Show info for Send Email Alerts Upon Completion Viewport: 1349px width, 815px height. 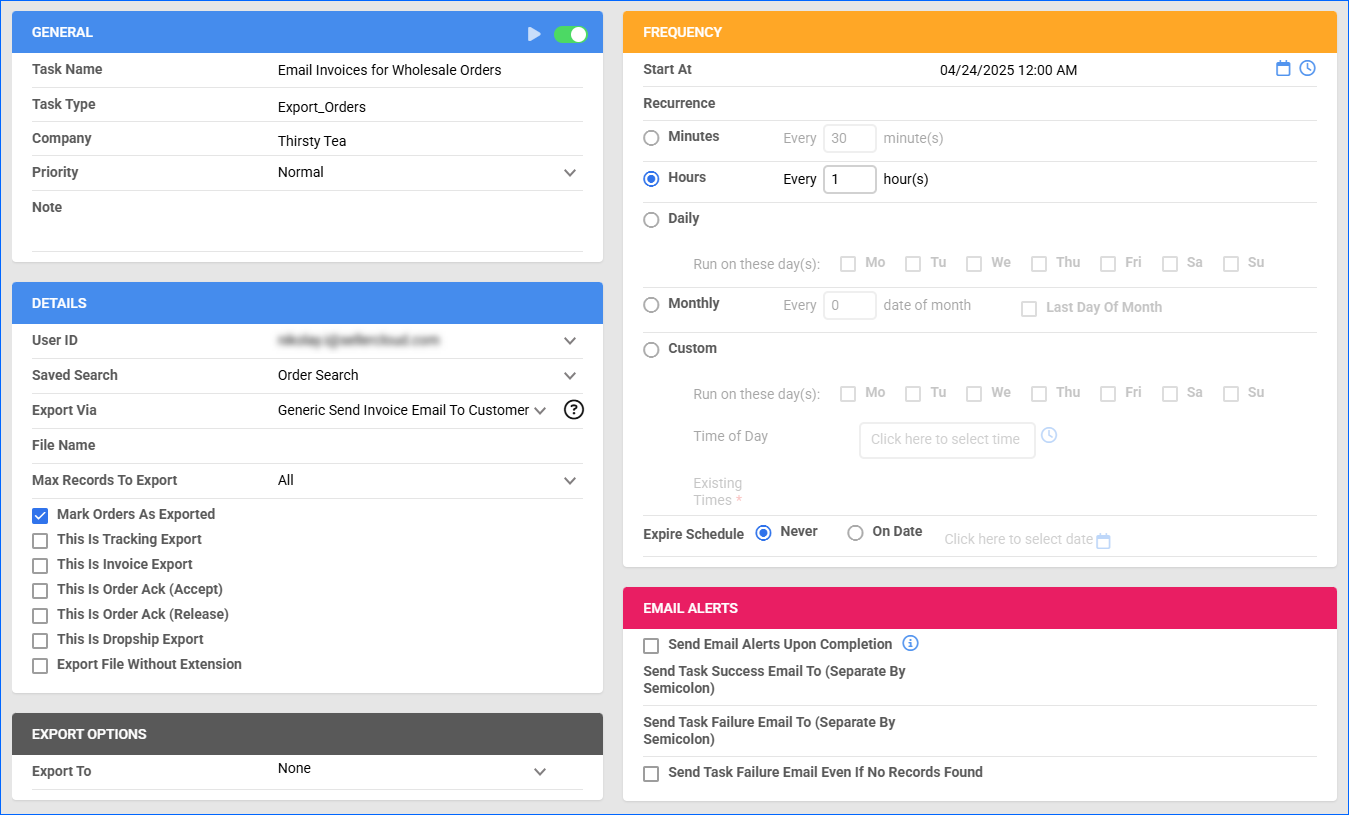point(910,643)
